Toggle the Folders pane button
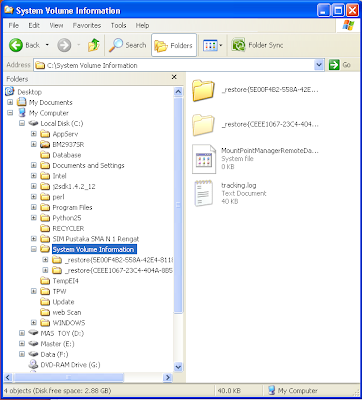Viewport: 362px width, 400px height. [x=174, y=45]
